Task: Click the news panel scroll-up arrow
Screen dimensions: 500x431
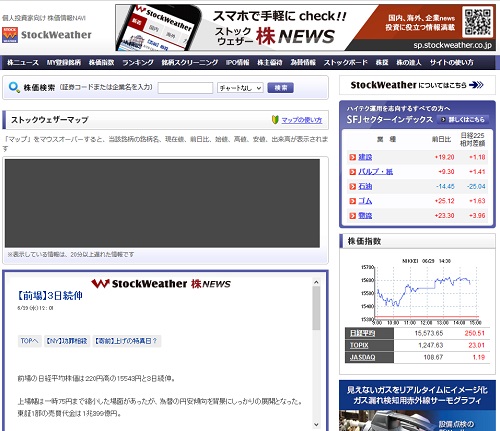Action: [316, 282]
